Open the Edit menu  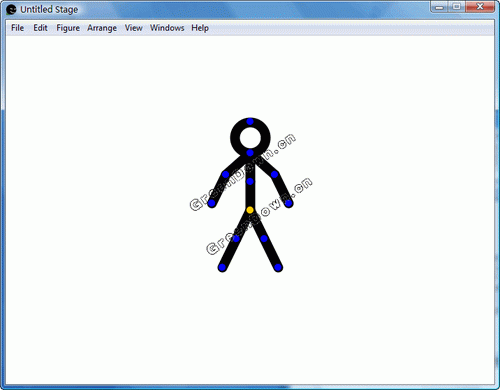point(40,28)
